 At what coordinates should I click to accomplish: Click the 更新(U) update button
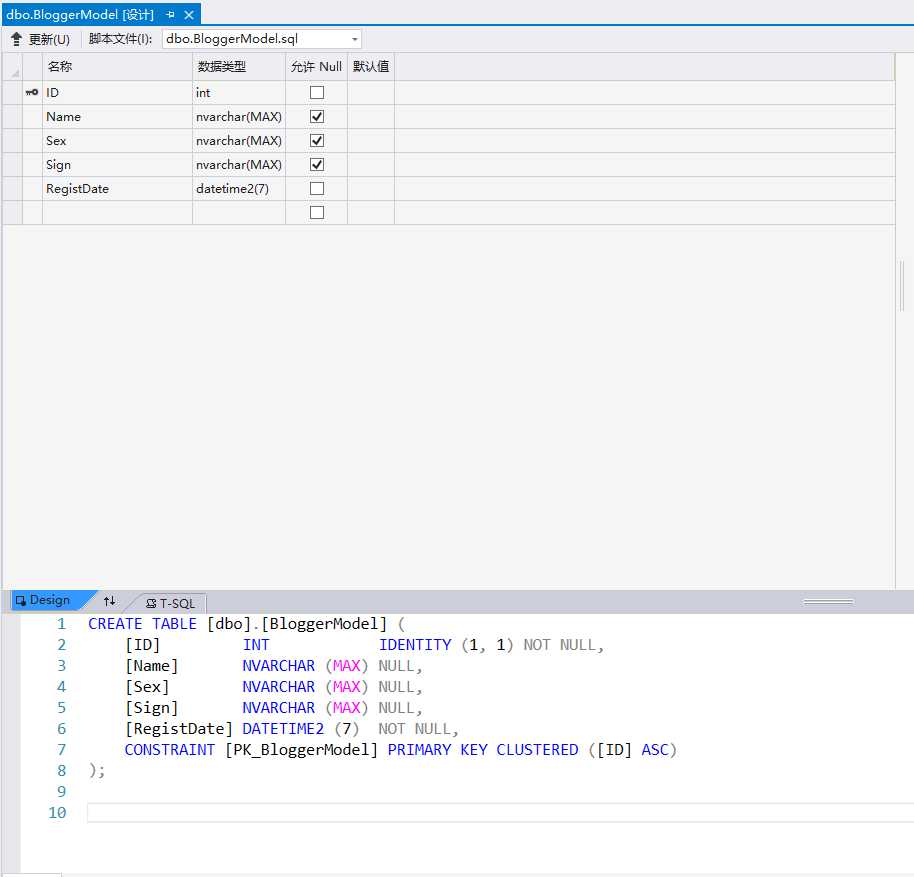click(41, 39)
